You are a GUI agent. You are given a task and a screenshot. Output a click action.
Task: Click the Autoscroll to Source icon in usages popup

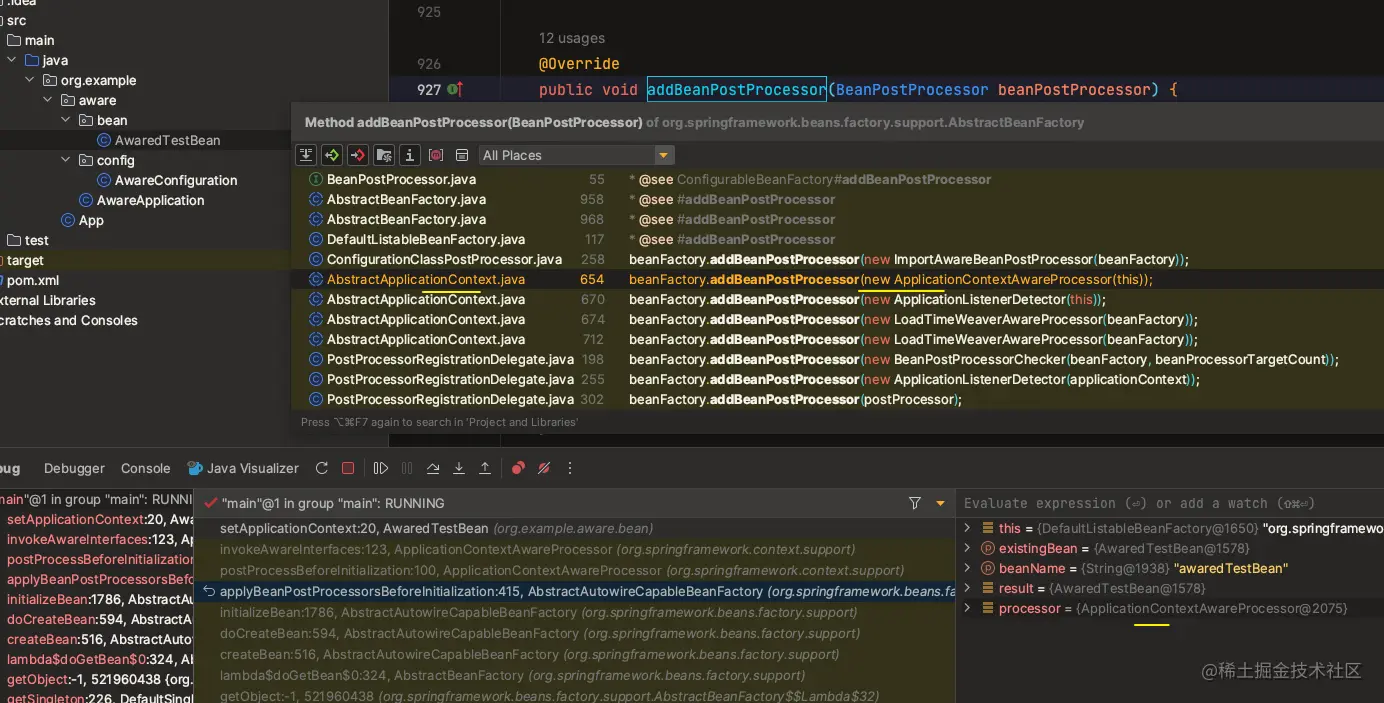tap(306, 155)
